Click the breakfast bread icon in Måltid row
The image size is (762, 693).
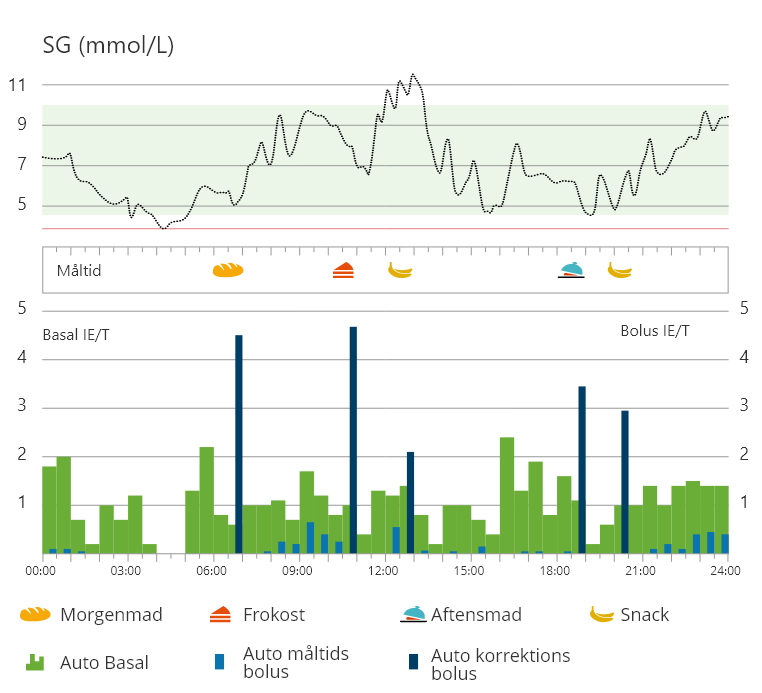click(x=228, y=270)
